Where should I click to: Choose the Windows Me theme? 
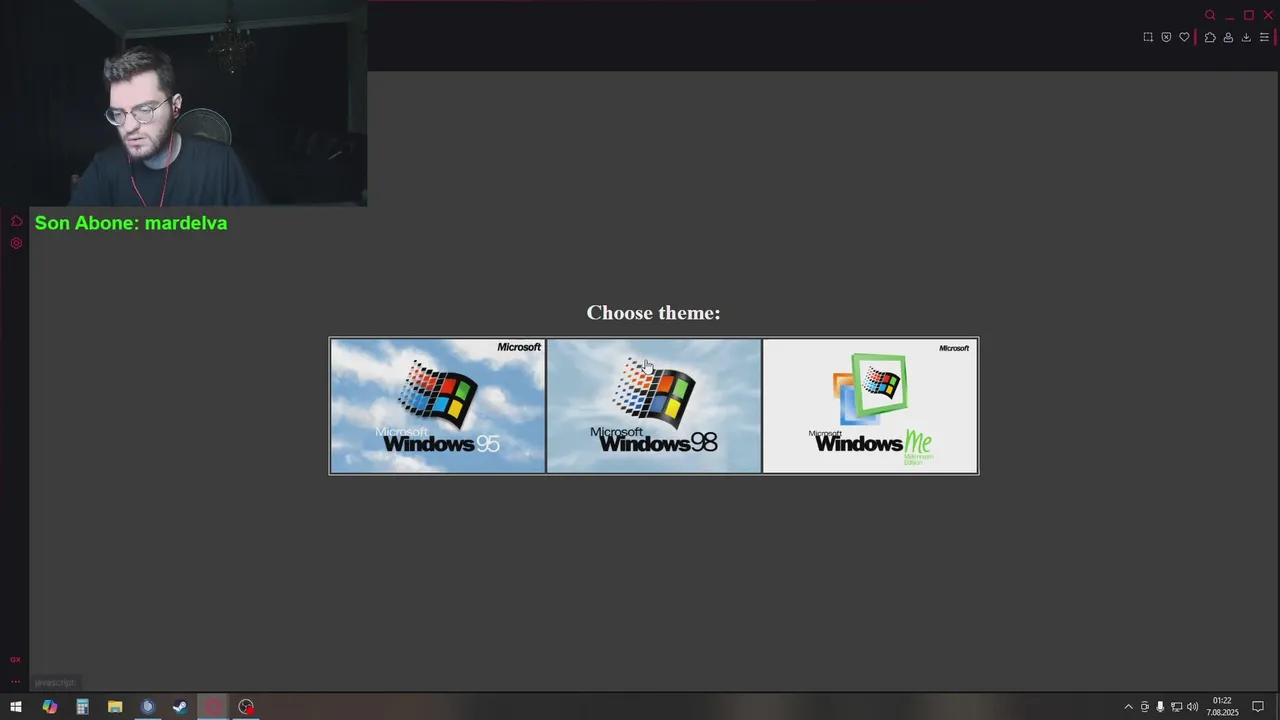click(870, 406)
